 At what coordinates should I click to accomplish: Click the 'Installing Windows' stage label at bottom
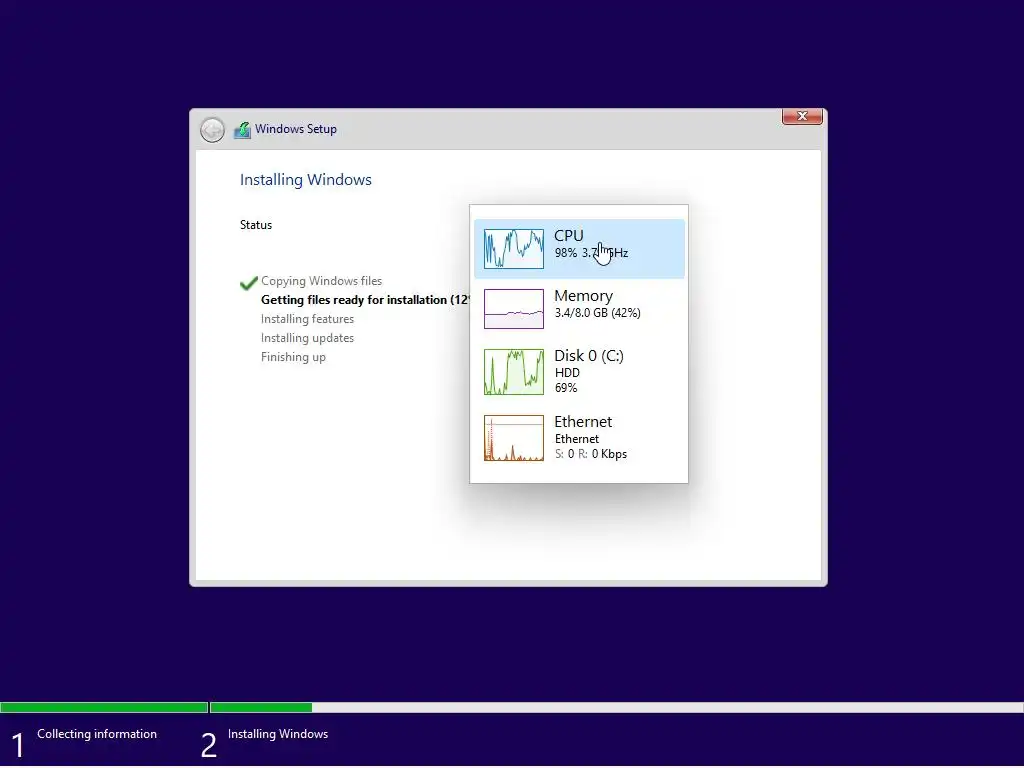point(278,734)
